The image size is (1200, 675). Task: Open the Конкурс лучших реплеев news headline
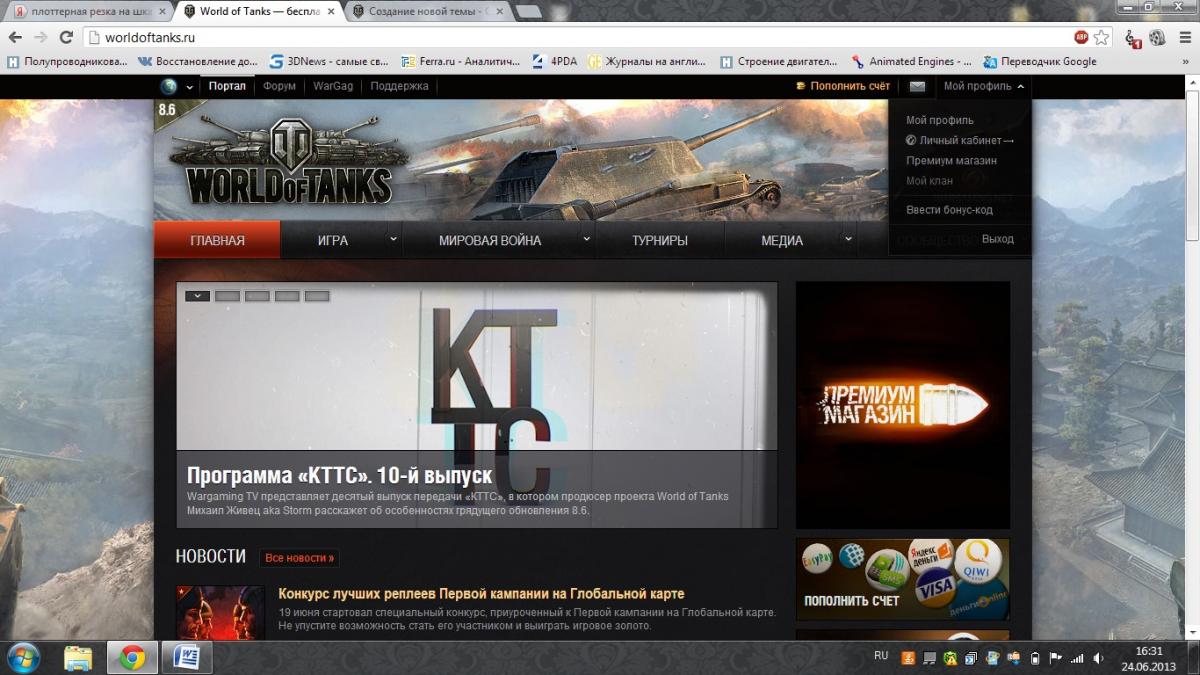[481, 594]
